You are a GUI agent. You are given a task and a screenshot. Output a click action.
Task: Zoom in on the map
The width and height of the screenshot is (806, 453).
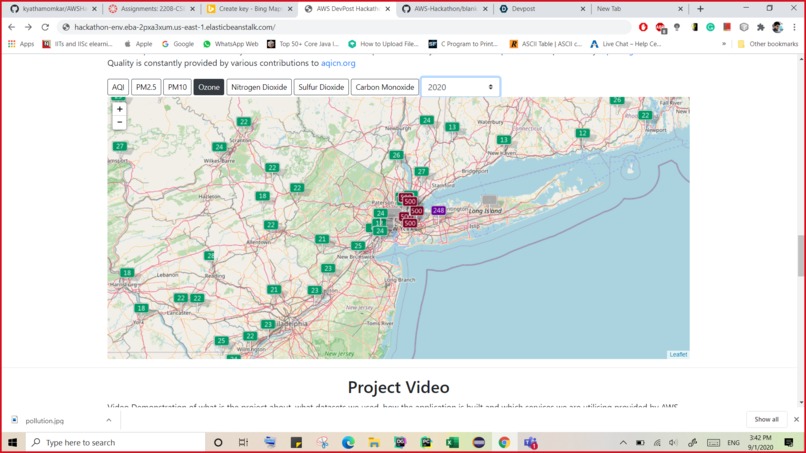click(x=119, y=109)
